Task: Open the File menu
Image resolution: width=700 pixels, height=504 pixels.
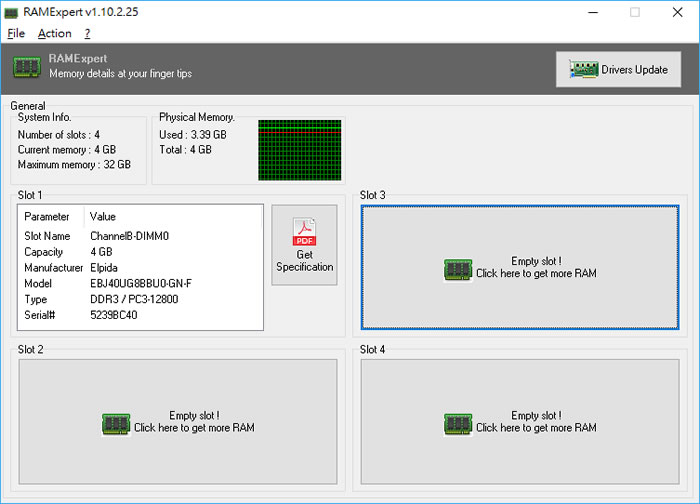Action: pyautogui.click(x=16, y=33)
